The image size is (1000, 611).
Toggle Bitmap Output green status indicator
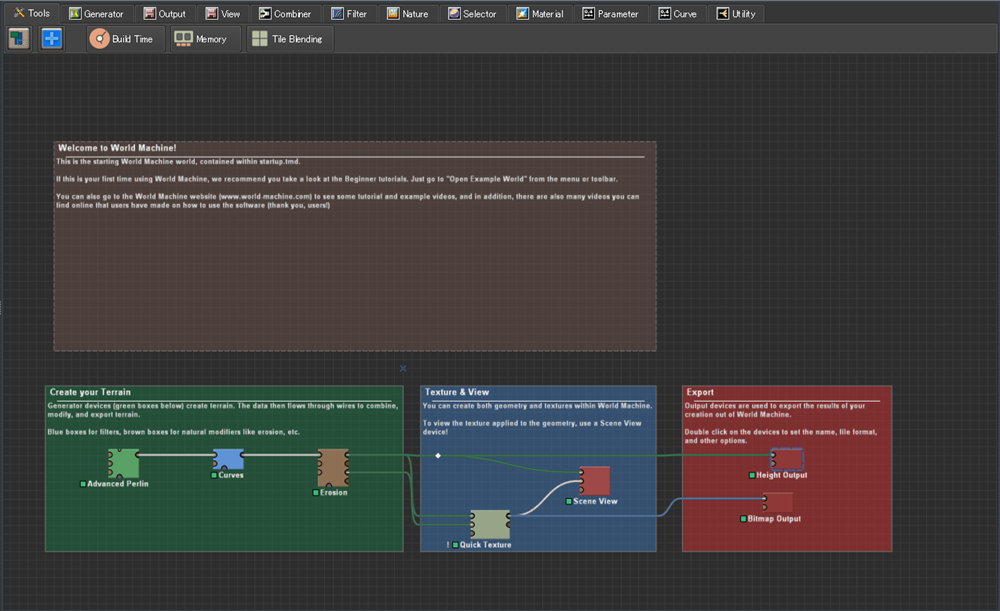[743, 519]
